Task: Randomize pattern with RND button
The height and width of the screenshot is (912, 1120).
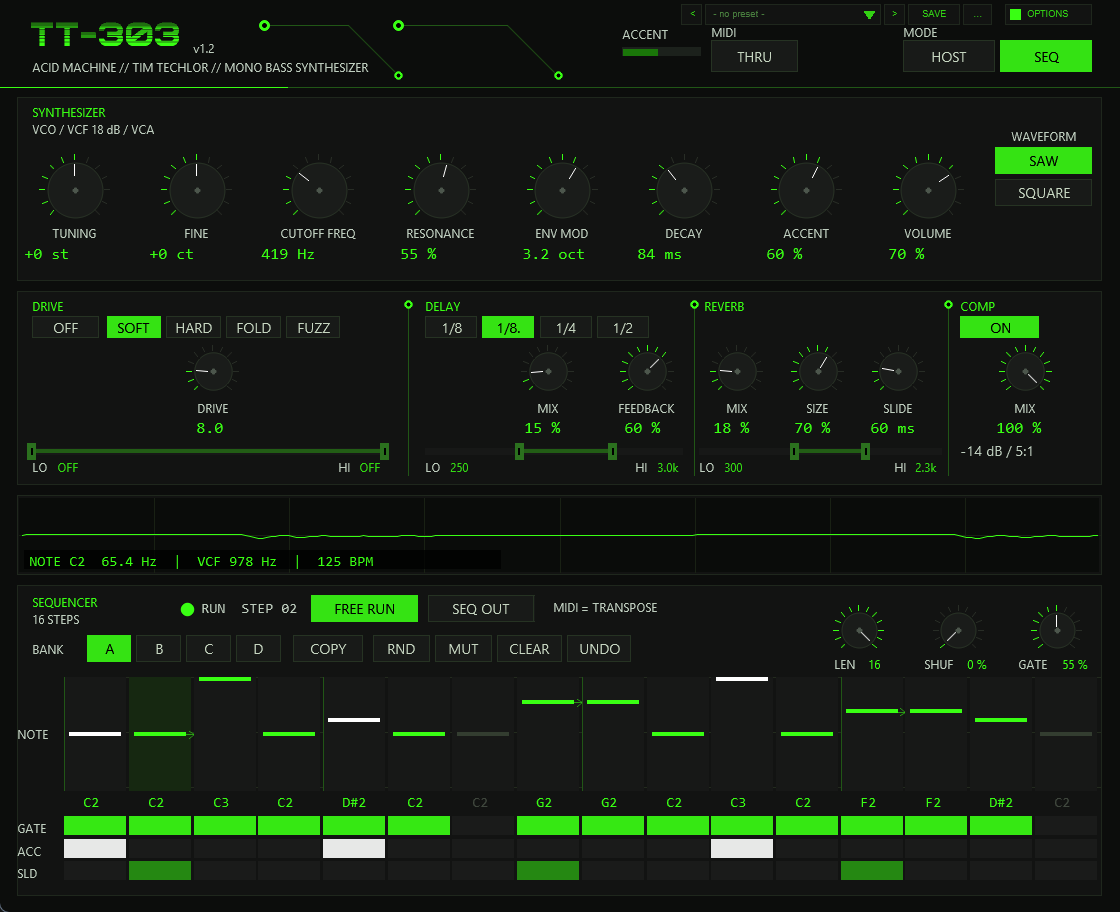Action: coord(401,648)
